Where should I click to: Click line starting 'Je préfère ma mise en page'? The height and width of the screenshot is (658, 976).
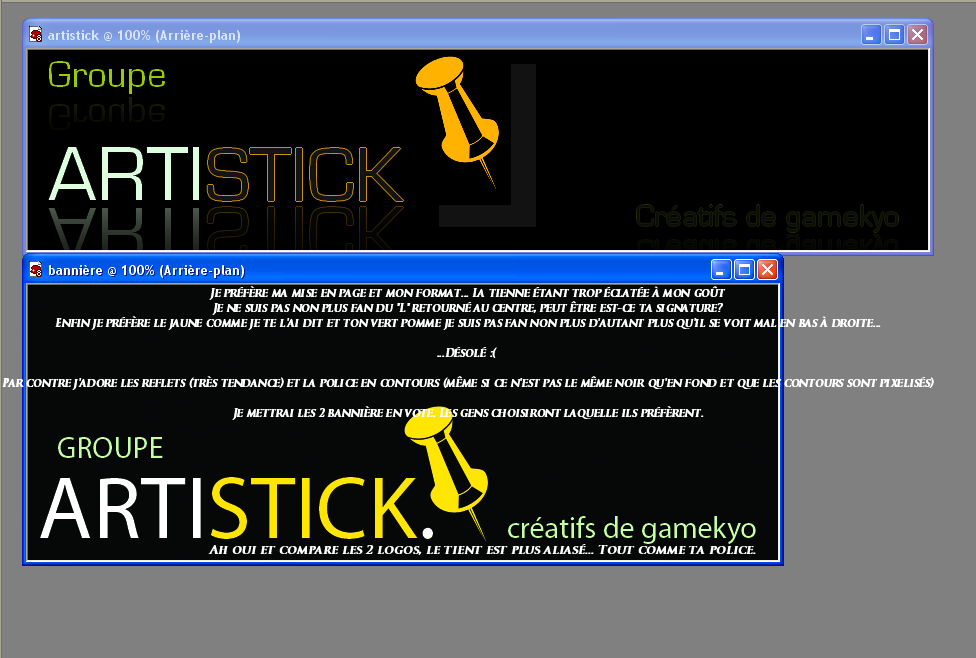467,293
